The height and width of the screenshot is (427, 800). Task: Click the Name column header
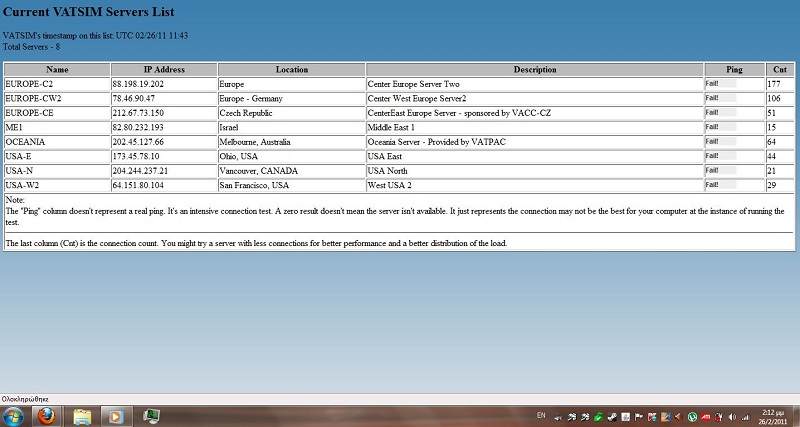(57, 69)
